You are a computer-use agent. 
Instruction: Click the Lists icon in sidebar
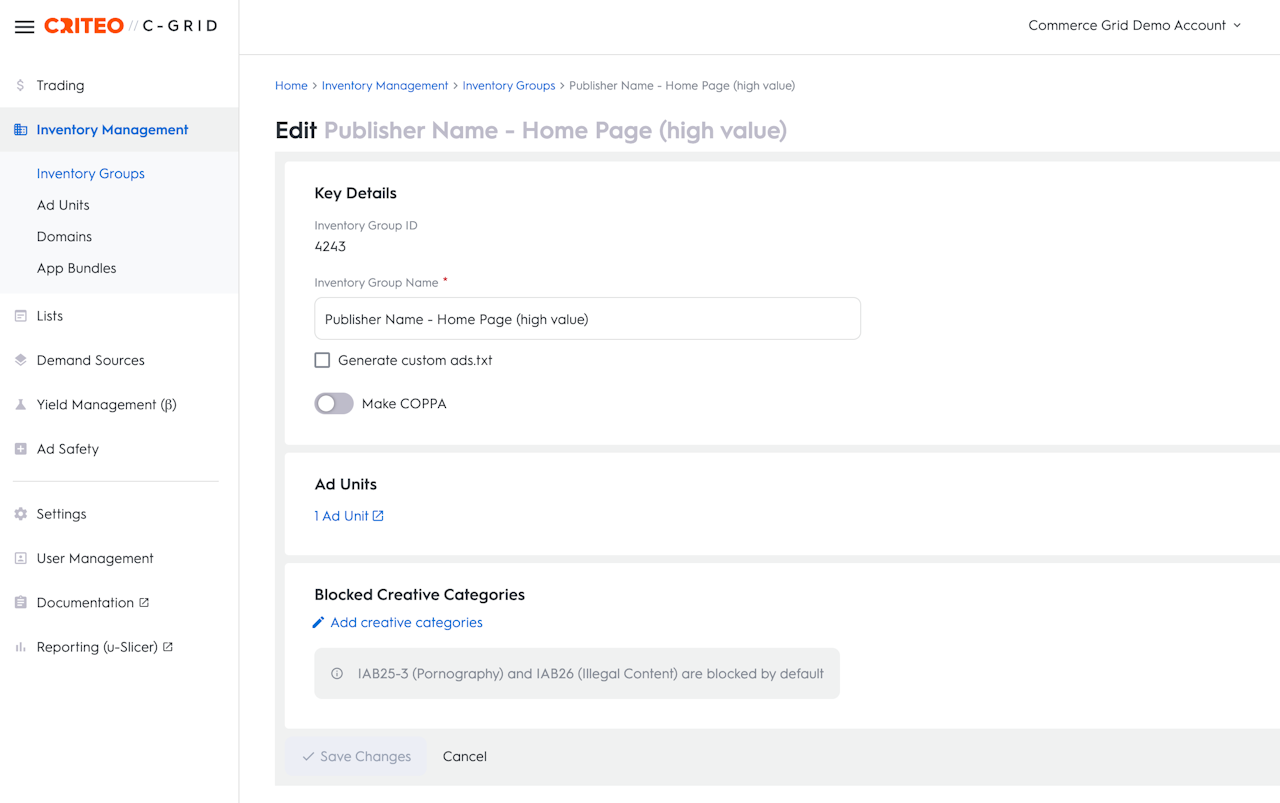[20, 316]
